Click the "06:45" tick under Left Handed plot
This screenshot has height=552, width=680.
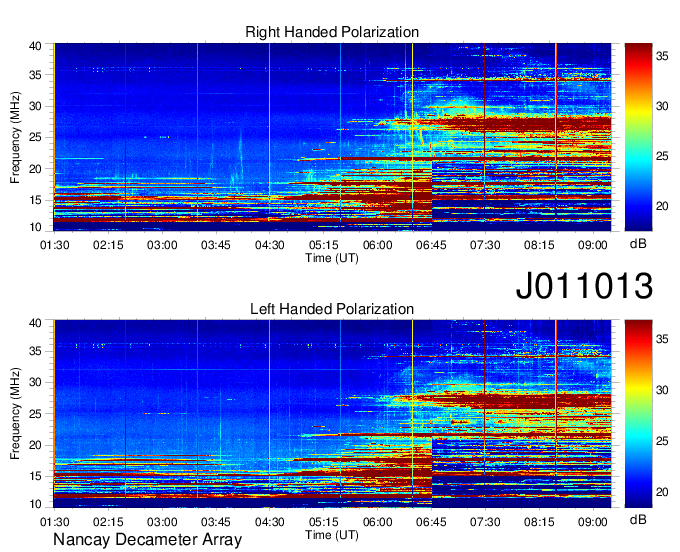tap(431, 522)
